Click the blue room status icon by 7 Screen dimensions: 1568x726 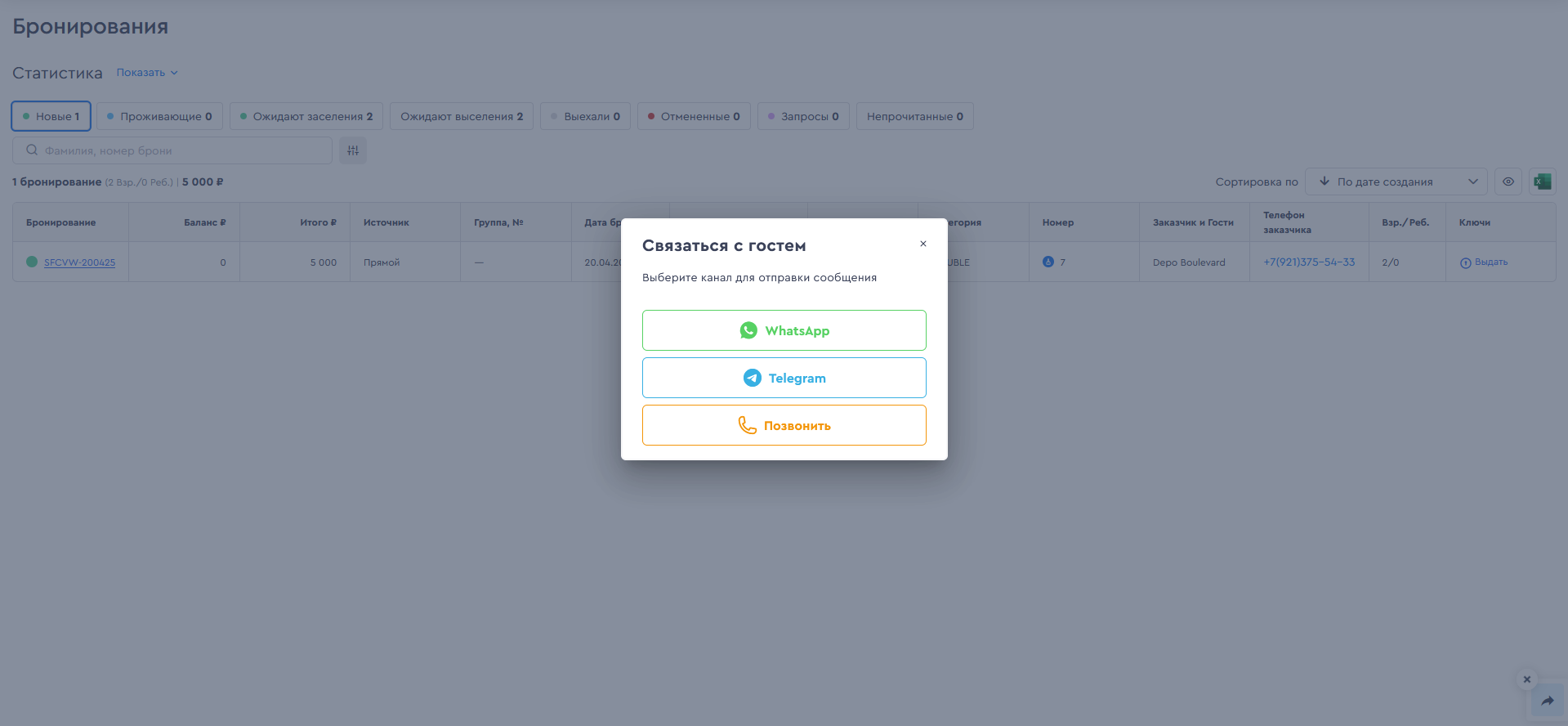(1048, 262)
